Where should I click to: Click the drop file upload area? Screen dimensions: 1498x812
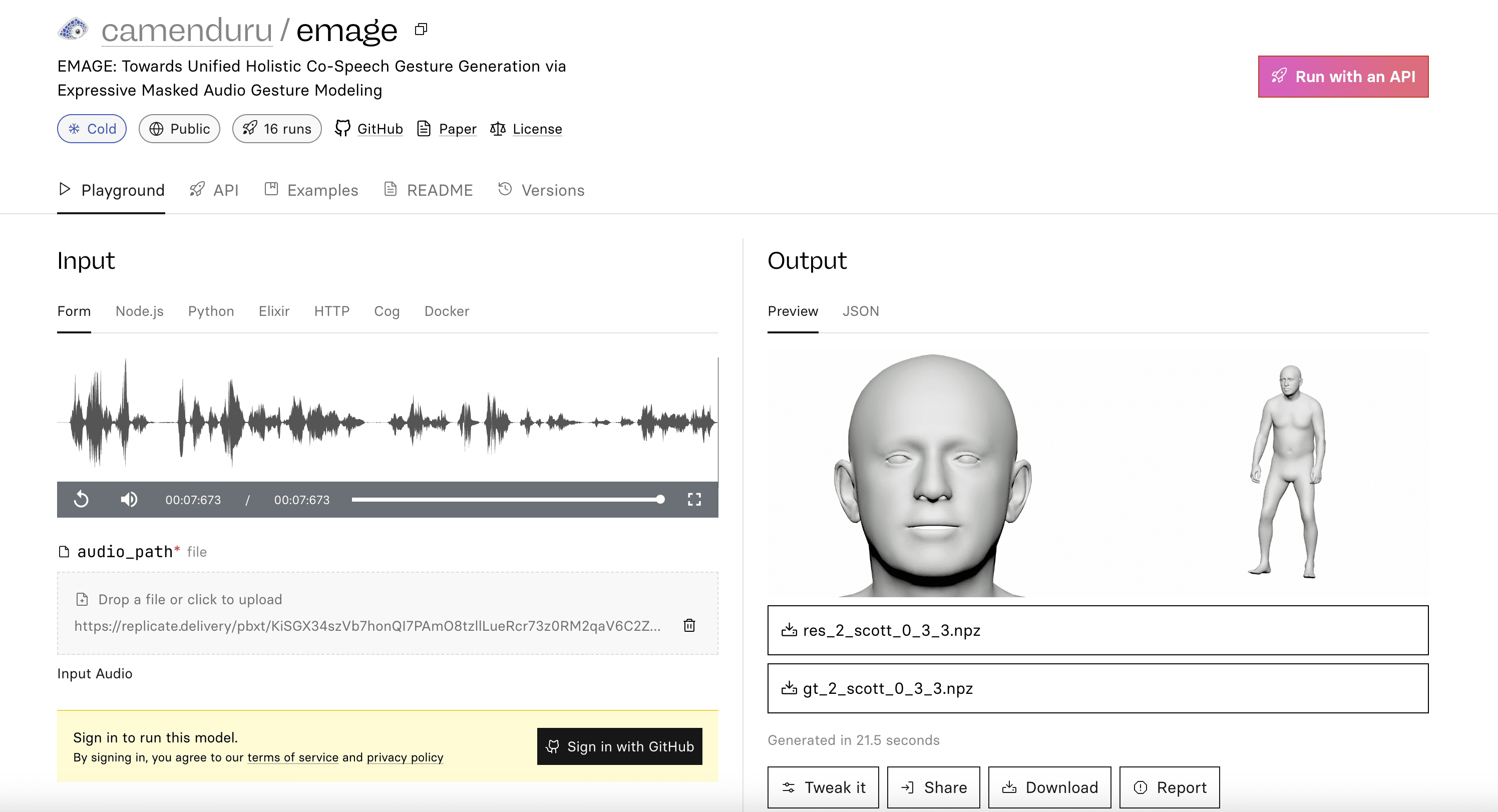(388, 613)
